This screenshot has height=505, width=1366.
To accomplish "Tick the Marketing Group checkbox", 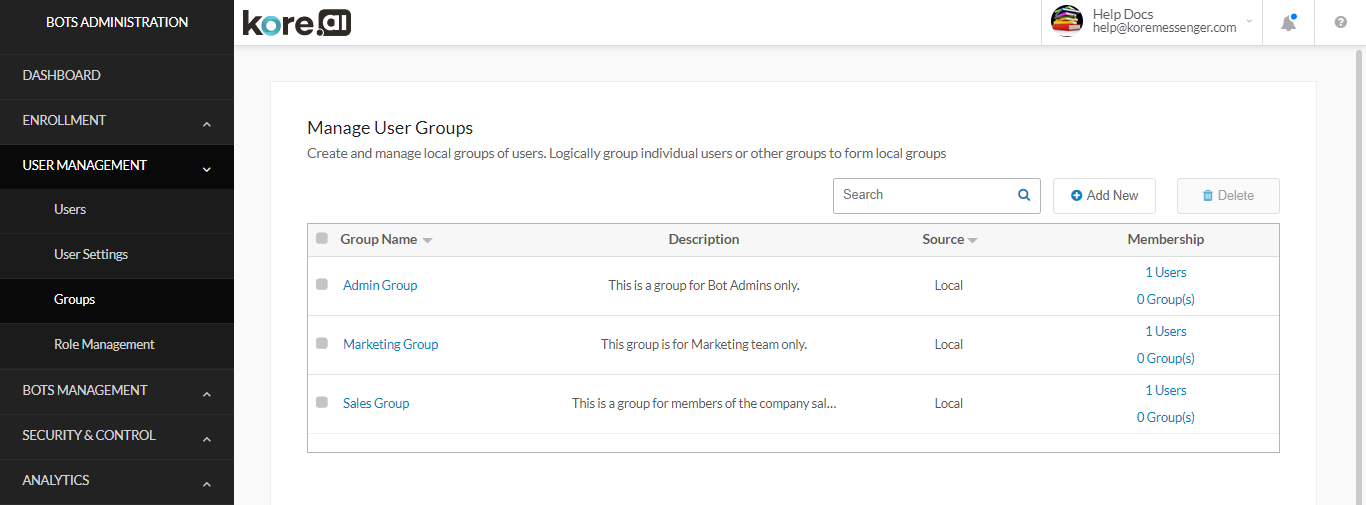I will pyautogui.click(x=322, y=343).
